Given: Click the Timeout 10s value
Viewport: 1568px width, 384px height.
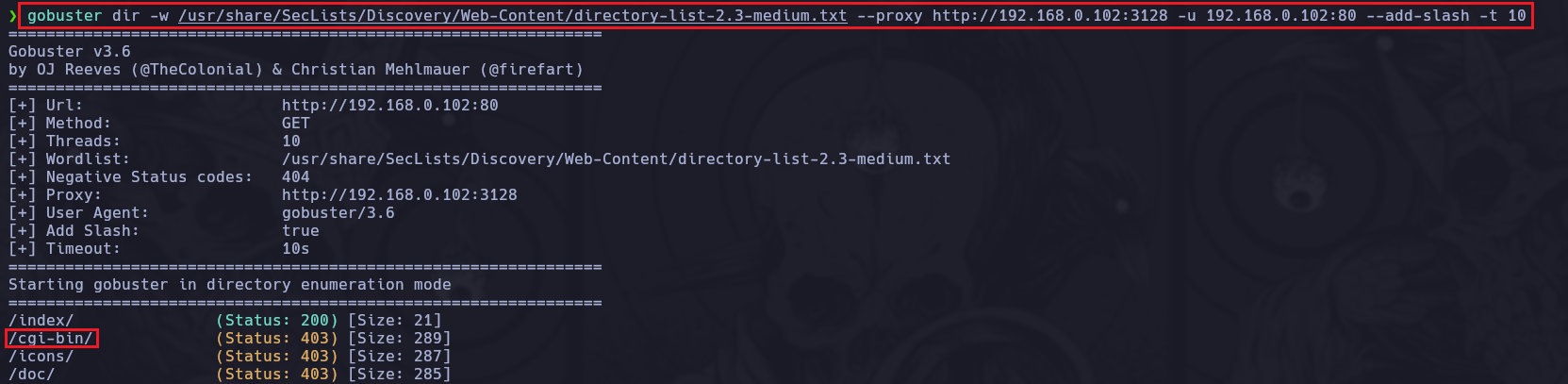Looking at the screenshot, I should pos(295,249).
